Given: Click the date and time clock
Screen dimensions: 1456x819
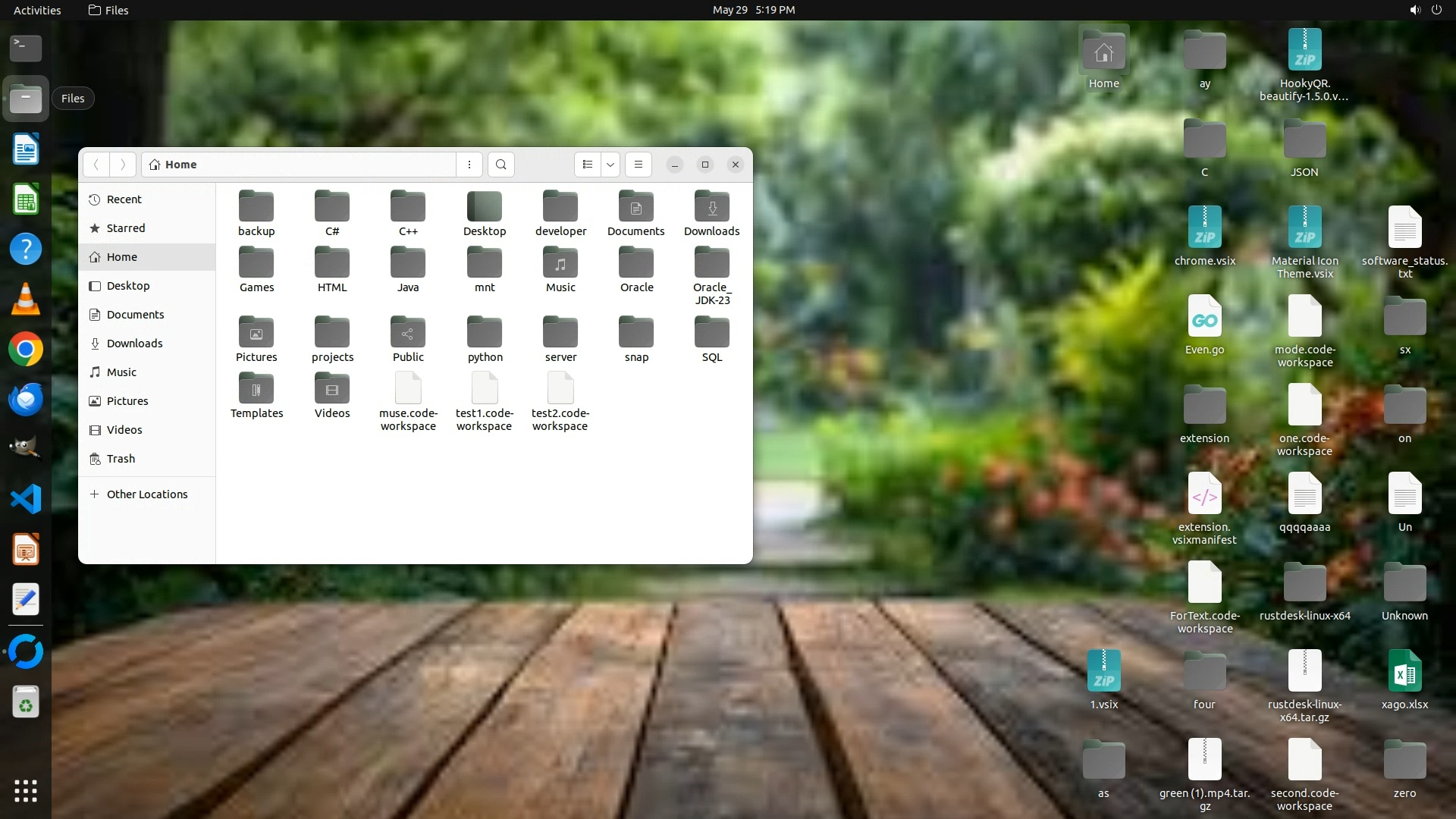Looking at the screenshot, I should pos(753,10).
